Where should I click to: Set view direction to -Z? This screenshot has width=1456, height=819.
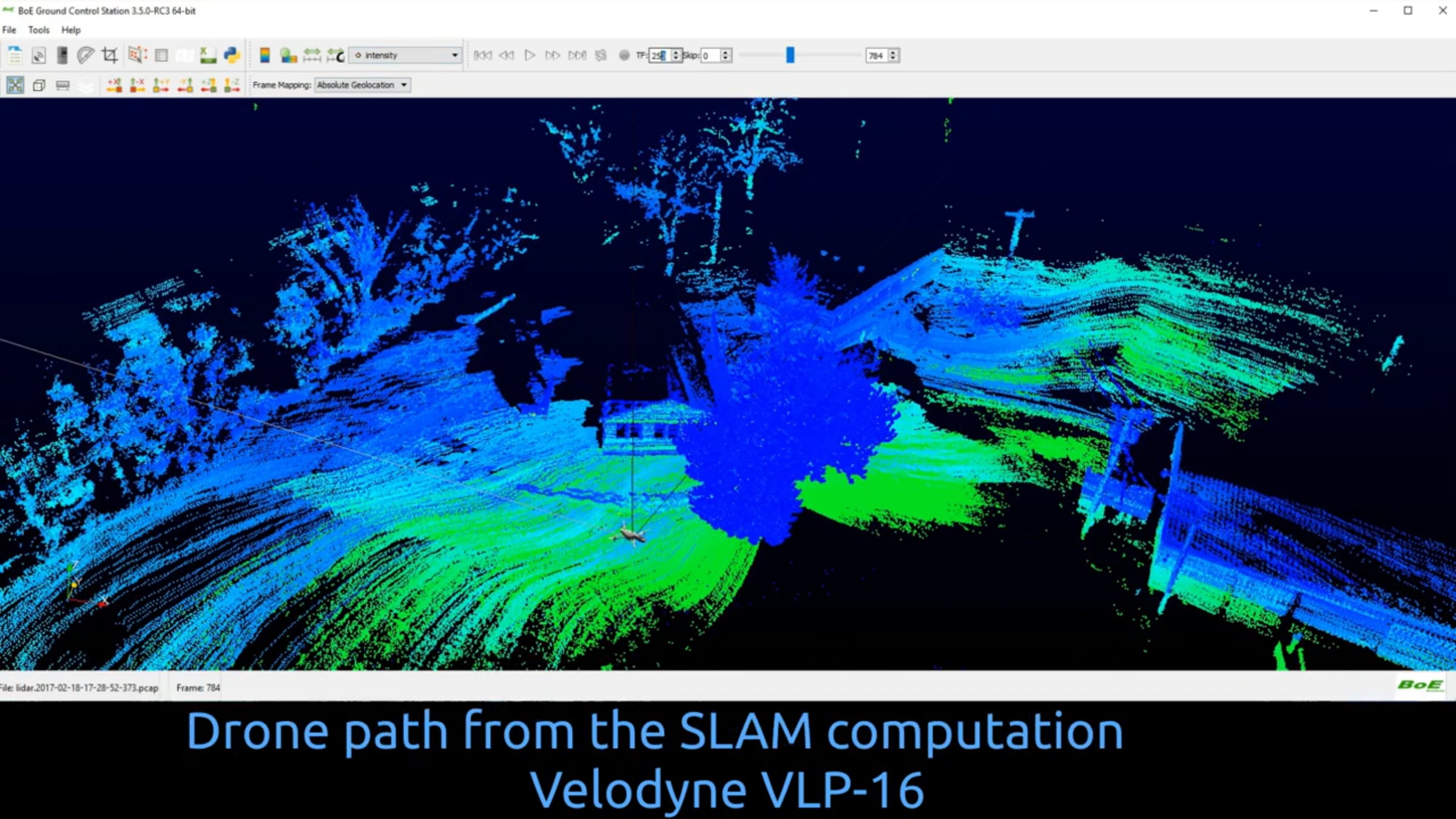pyautogui.click(x=232, y=85)
